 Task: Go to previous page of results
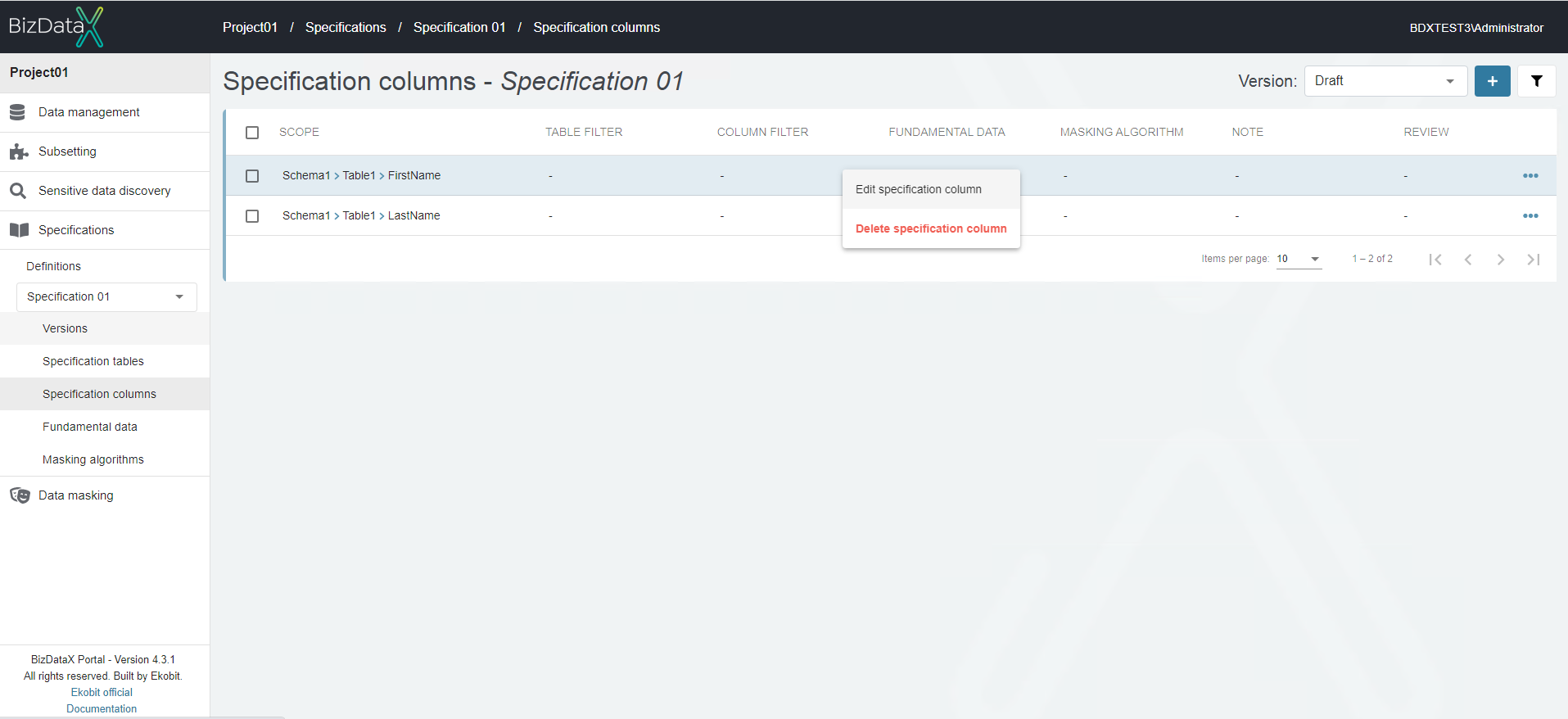click(x=1467, y=260)
